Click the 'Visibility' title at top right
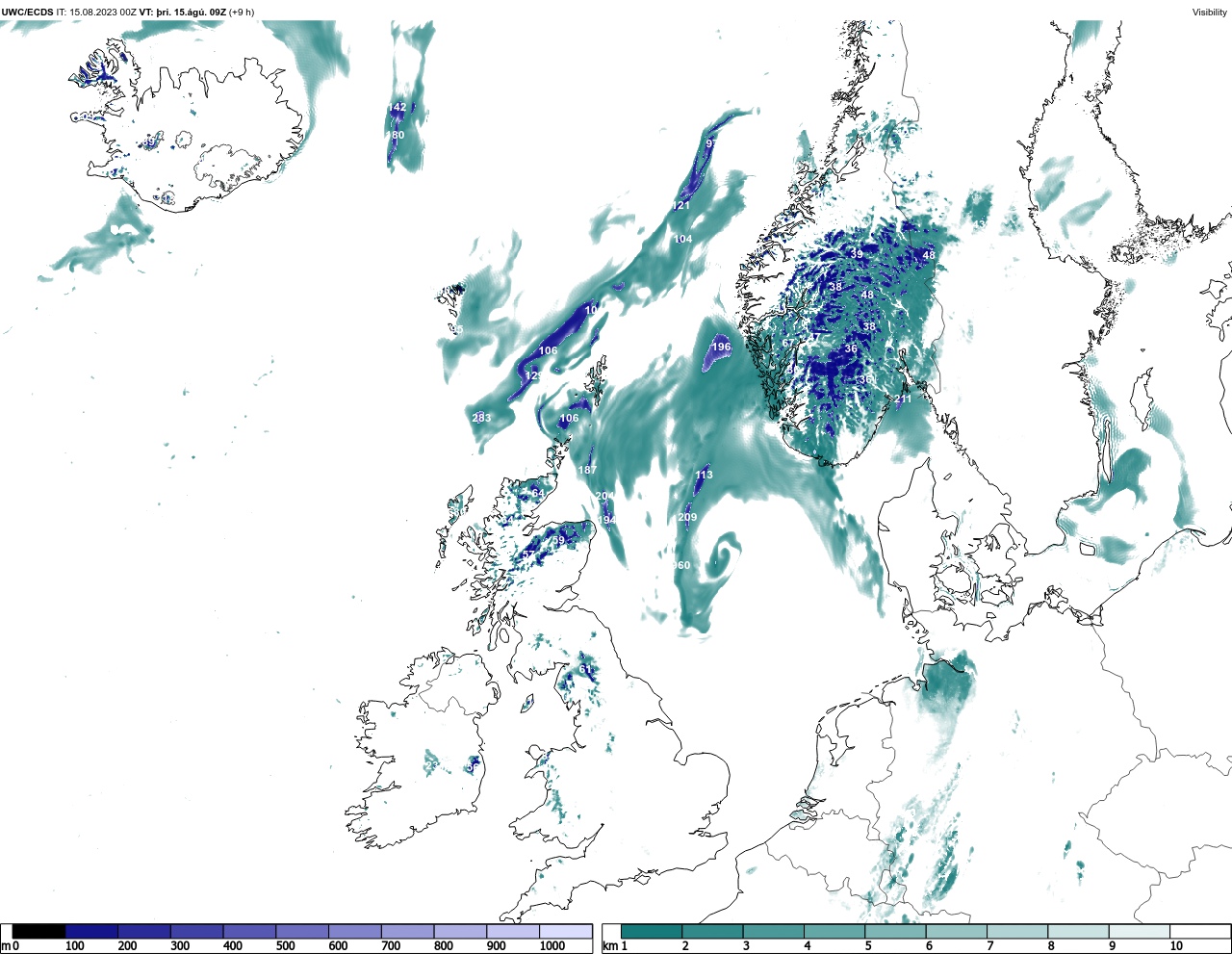 tap(1210, 13)
